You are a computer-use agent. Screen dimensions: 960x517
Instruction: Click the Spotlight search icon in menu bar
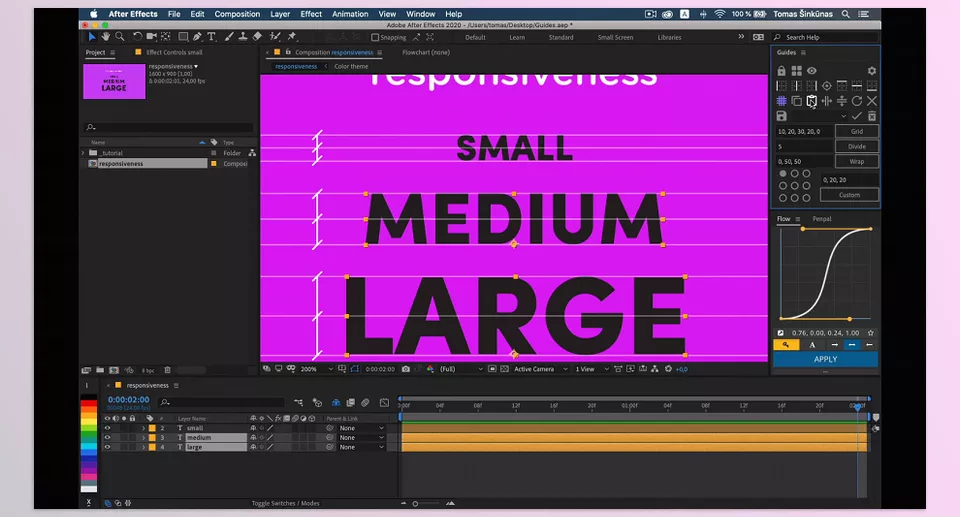click(x=846, y=14)
